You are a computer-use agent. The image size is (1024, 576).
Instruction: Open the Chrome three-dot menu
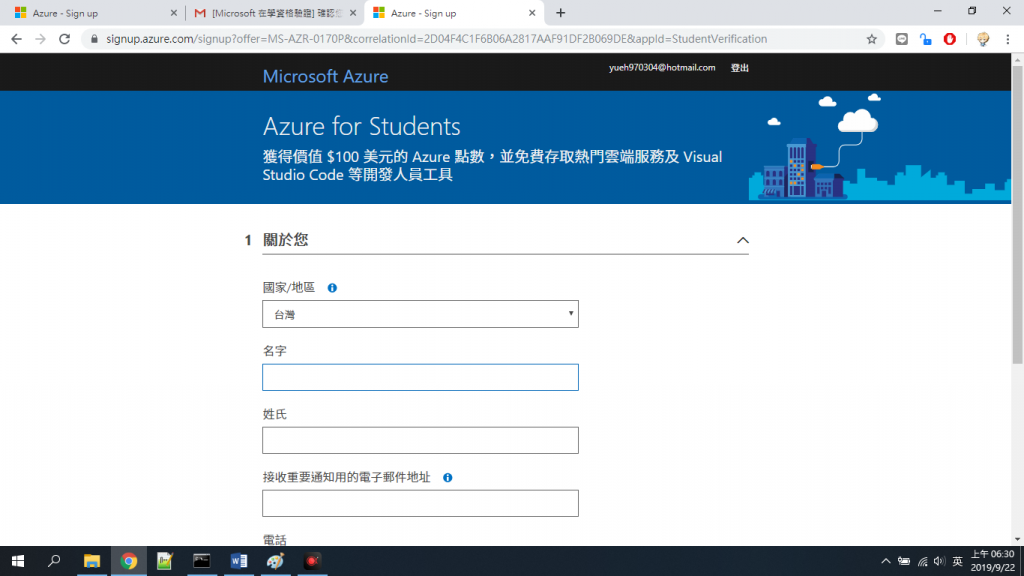tap(1008, 39)
